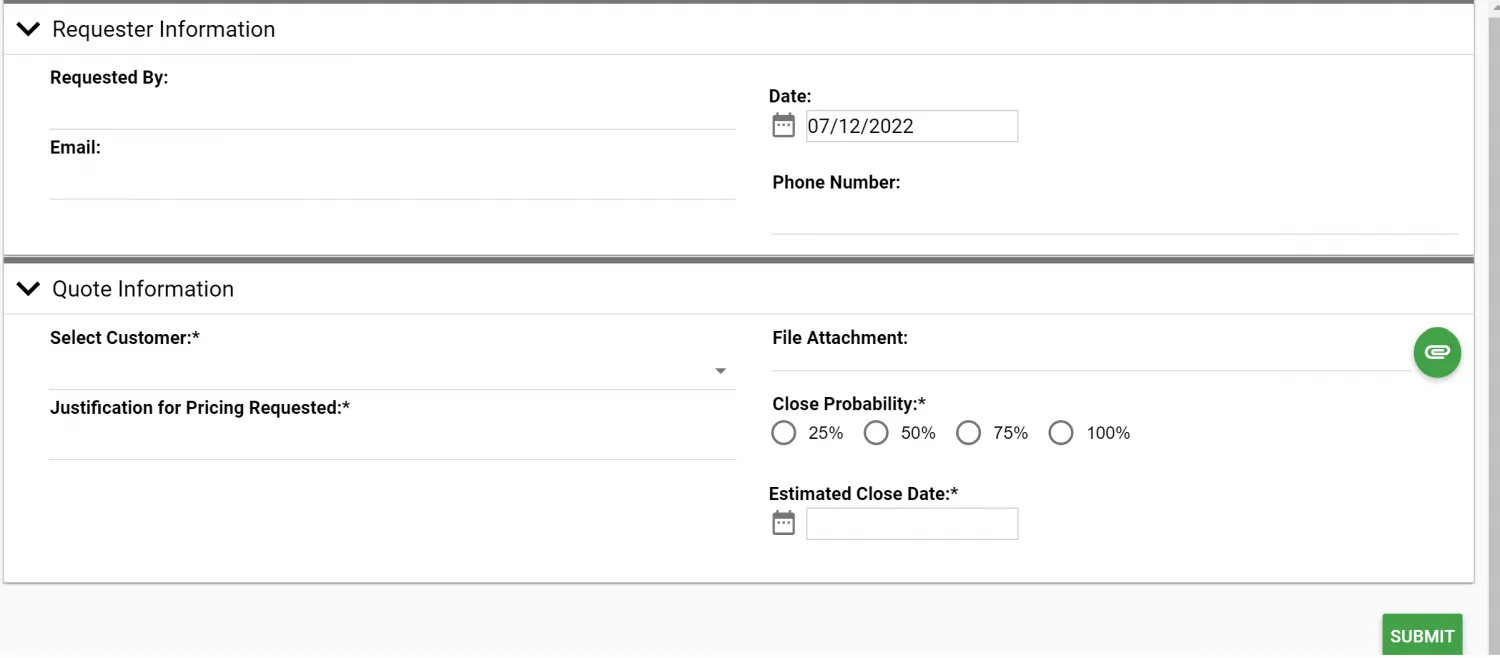Click the calendar icon beside Date field
Image resolution: width=1500 pixels, height=658 pixels.
(784, 126)
